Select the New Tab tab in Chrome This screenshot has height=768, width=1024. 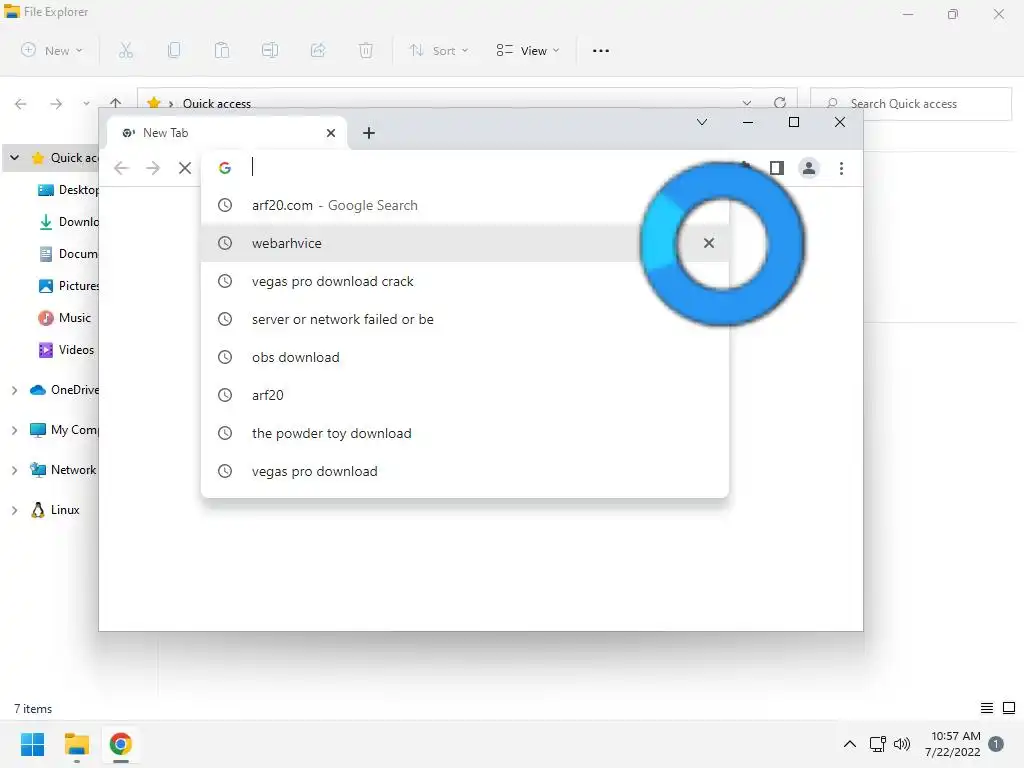pos(225,133)
